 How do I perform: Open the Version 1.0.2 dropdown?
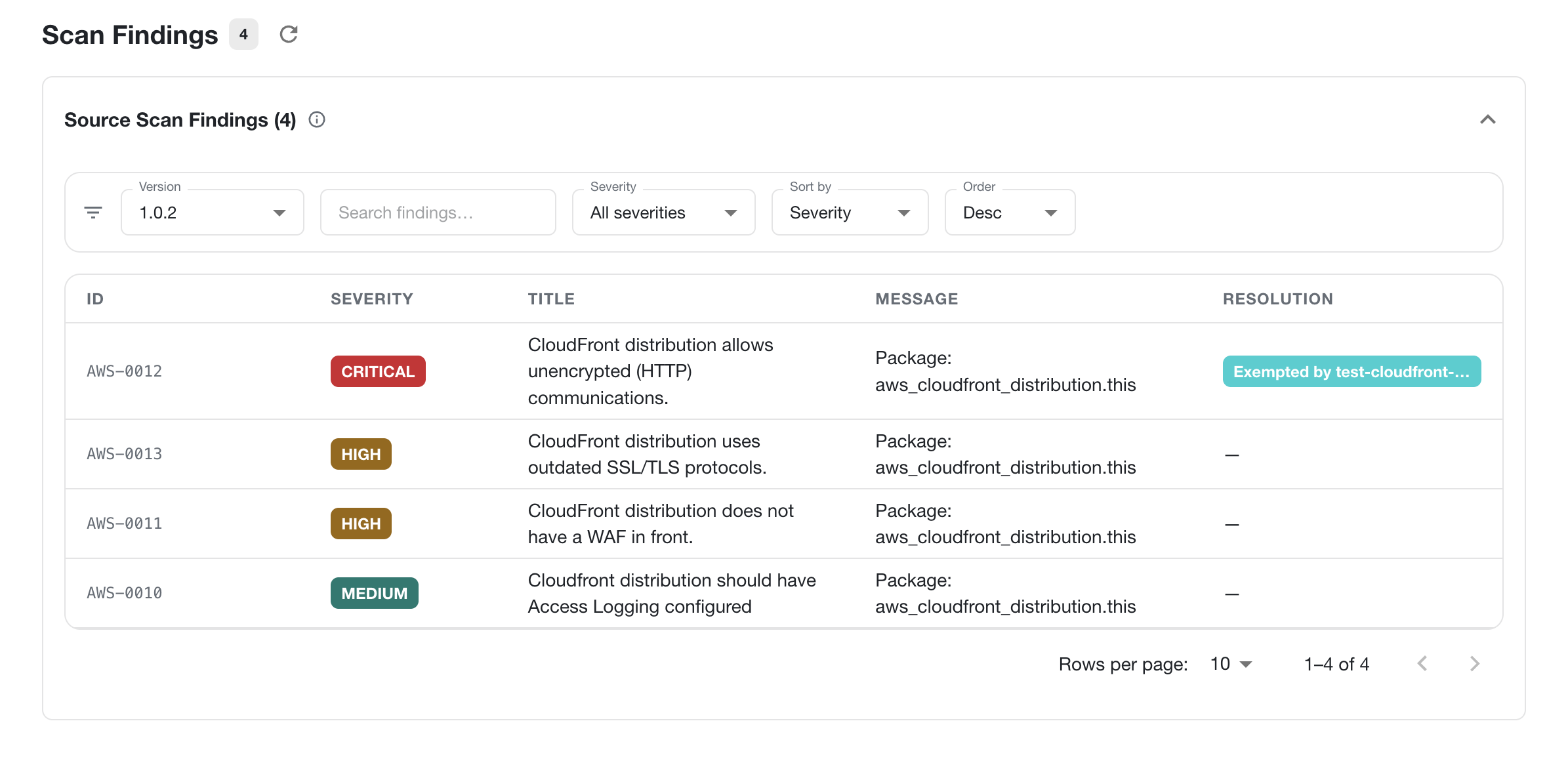tap(213, 213)
